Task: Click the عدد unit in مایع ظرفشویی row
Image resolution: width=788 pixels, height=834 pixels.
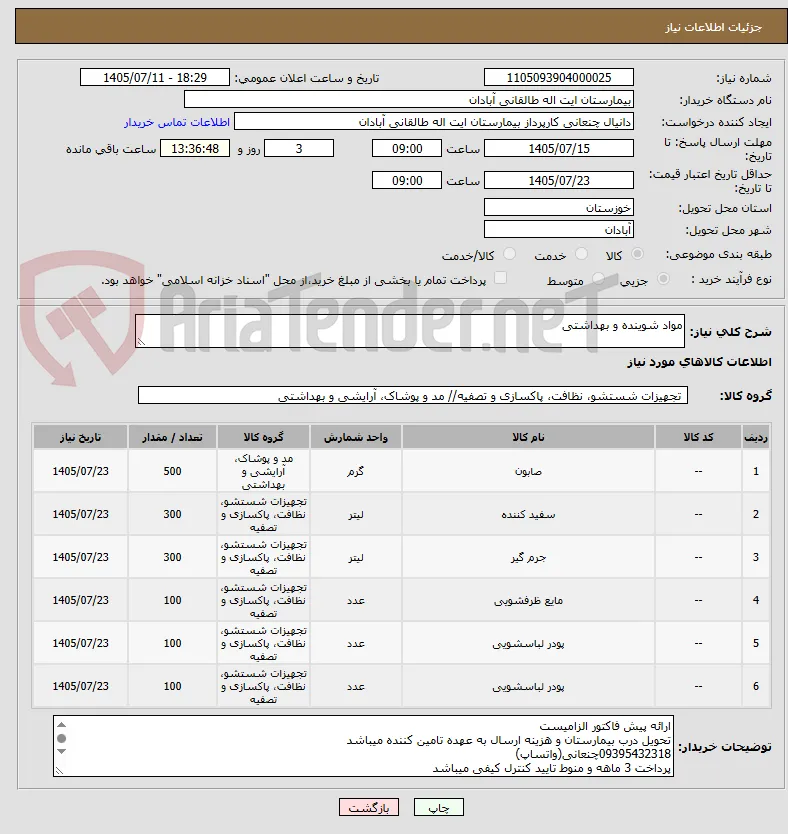Action: click(356, 601)
